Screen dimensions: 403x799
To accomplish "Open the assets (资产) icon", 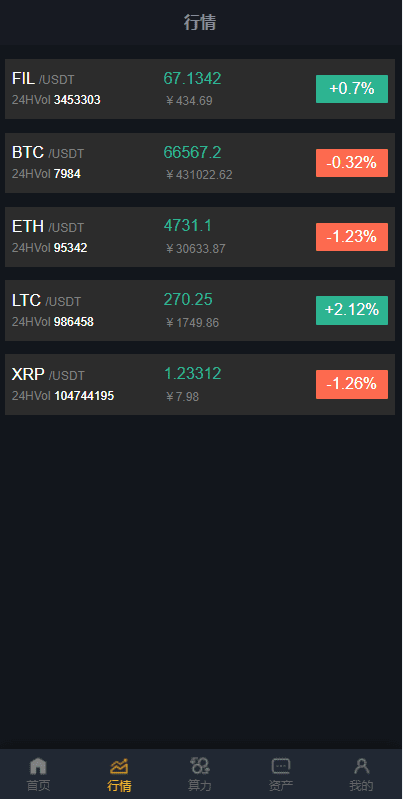I will pos(281,765).
